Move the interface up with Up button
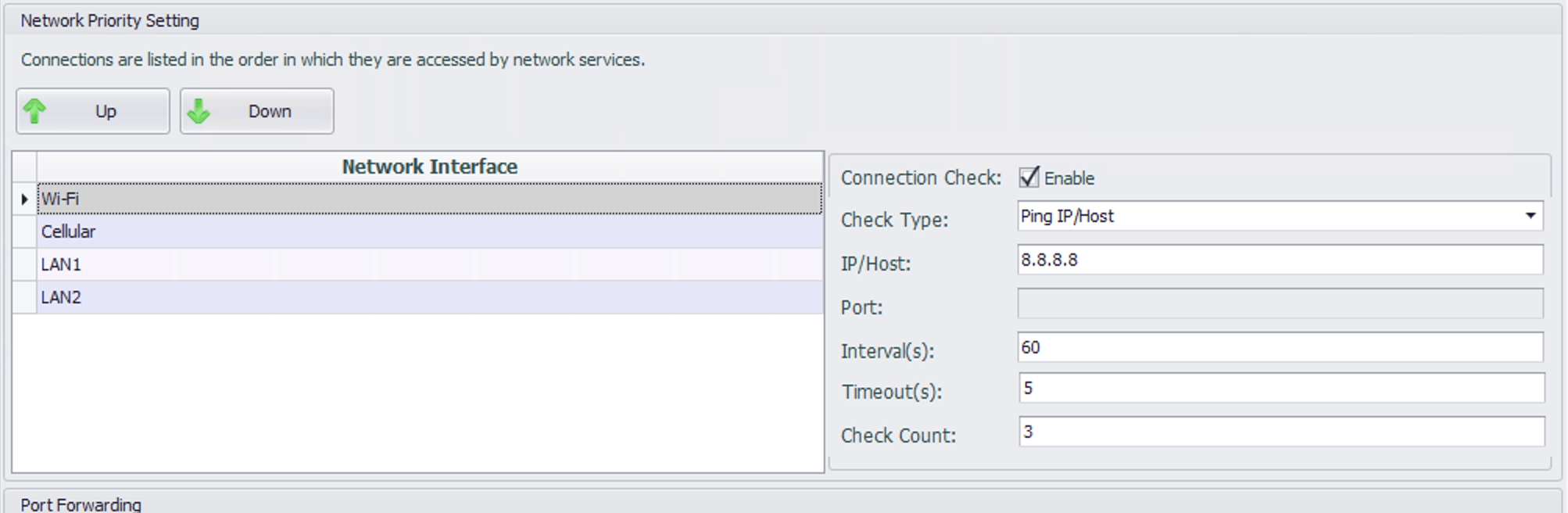This screenshot has width=1568, height=513. pyautogui.click(x=93, y=111)
